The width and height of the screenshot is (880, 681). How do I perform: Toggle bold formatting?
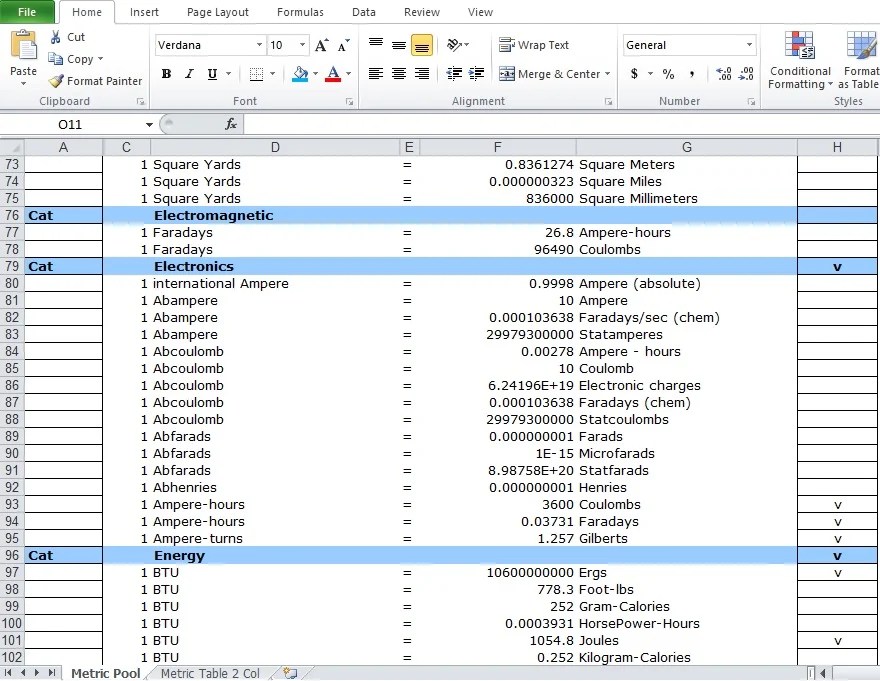[x=167, y=74]
